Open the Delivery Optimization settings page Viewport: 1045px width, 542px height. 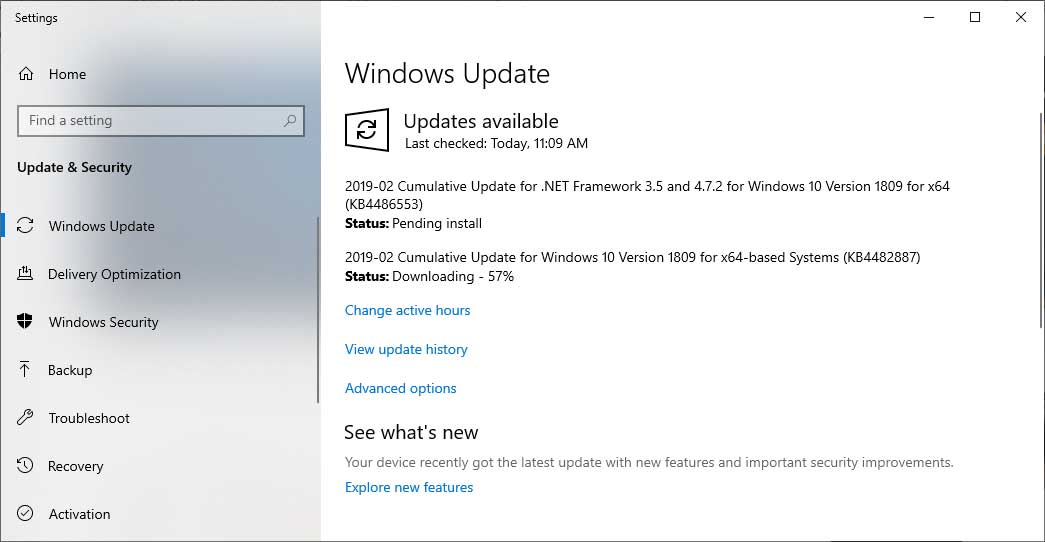coord(114,274)
